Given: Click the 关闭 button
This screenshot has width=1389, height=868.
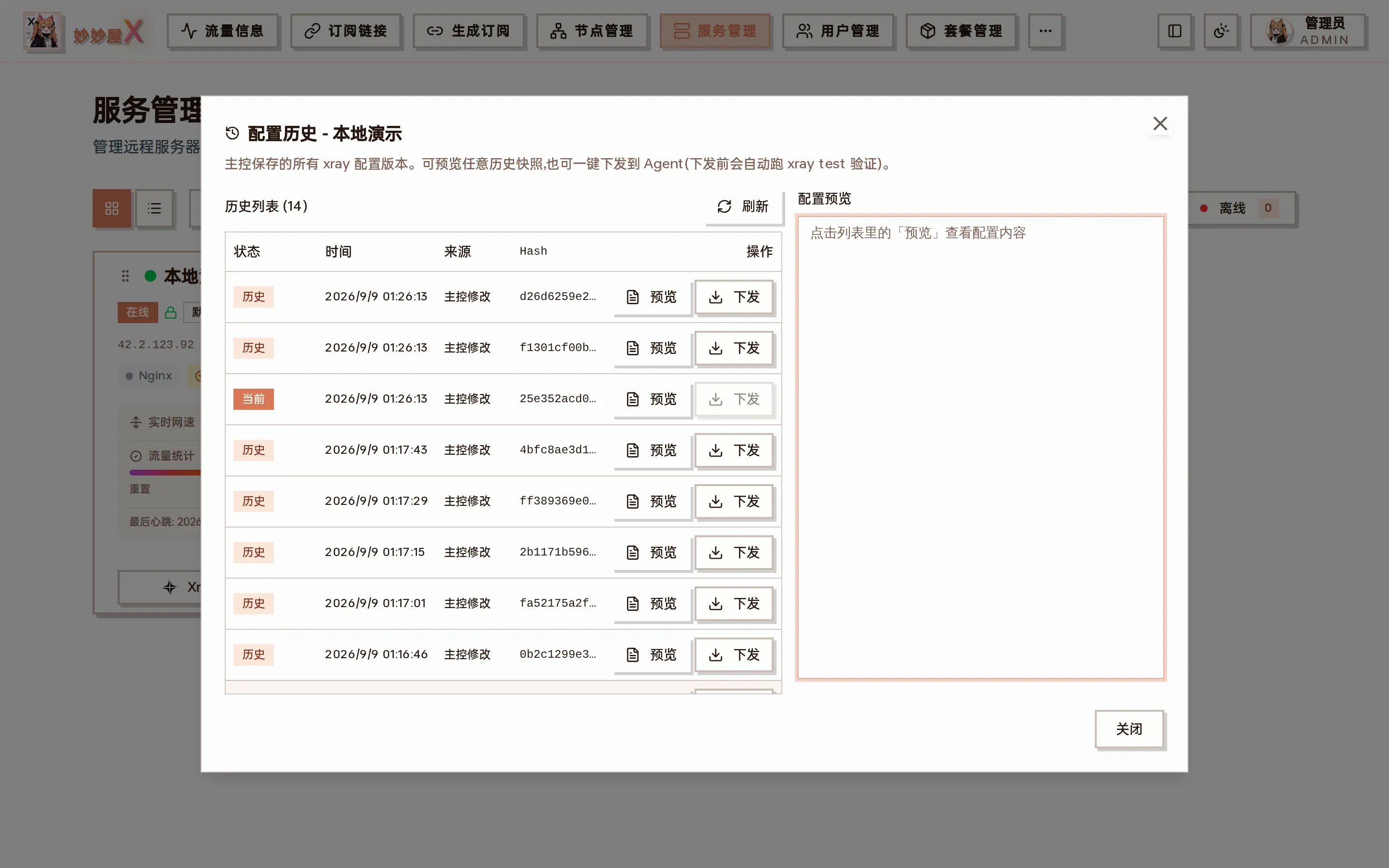Looking at the screenshot, I should [x=1129, y=729].
